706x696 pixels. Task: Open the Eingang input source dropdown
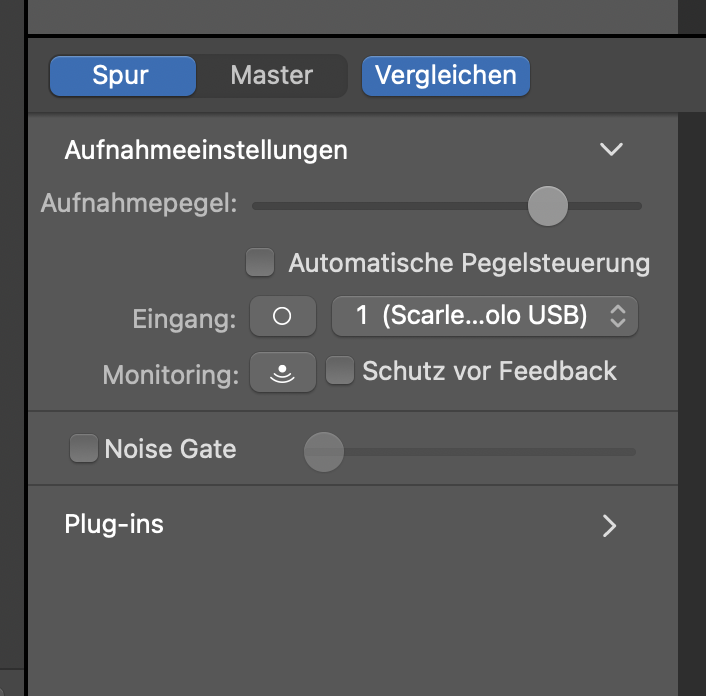pos(484,316)
